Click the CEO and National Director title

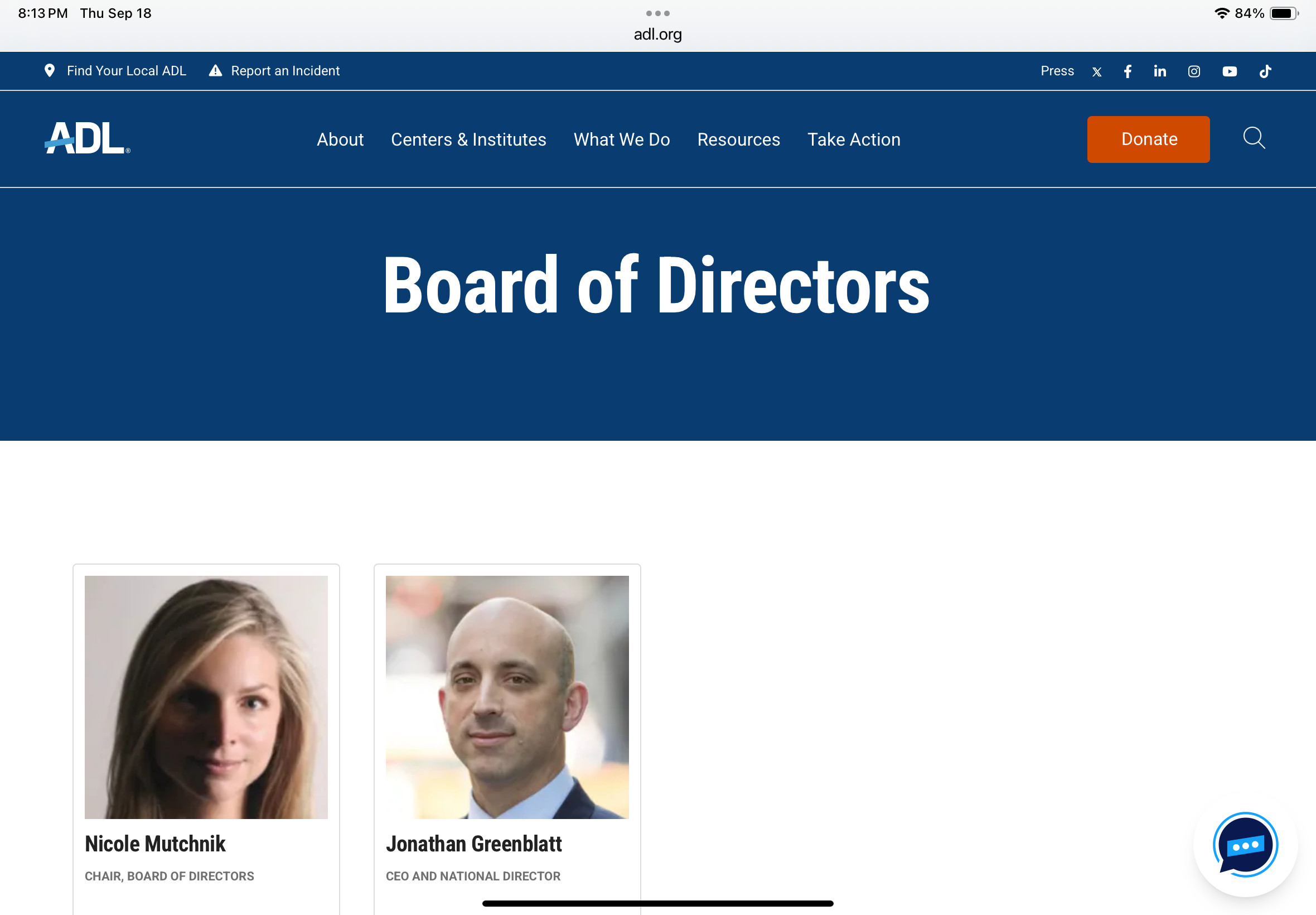click(473, 876)
